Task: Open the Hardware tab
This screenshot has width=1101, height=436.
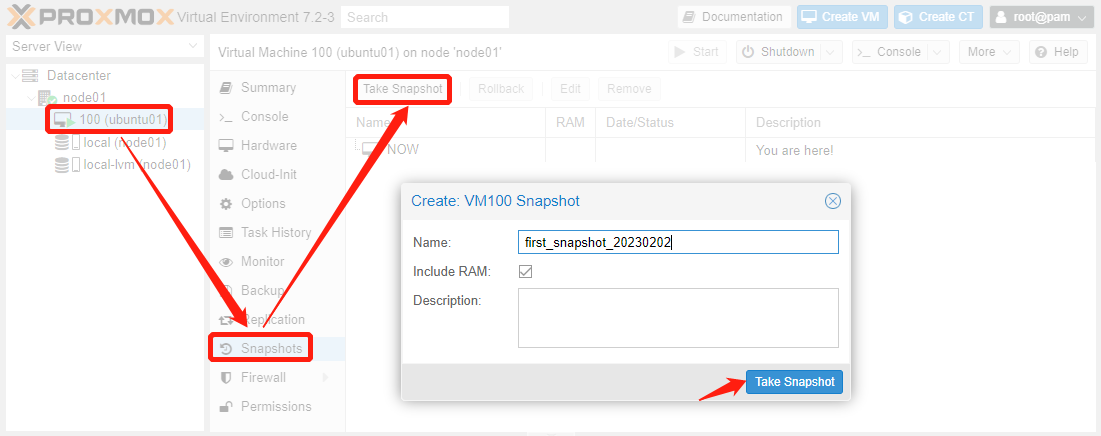Action: click(x=277, y=146)
